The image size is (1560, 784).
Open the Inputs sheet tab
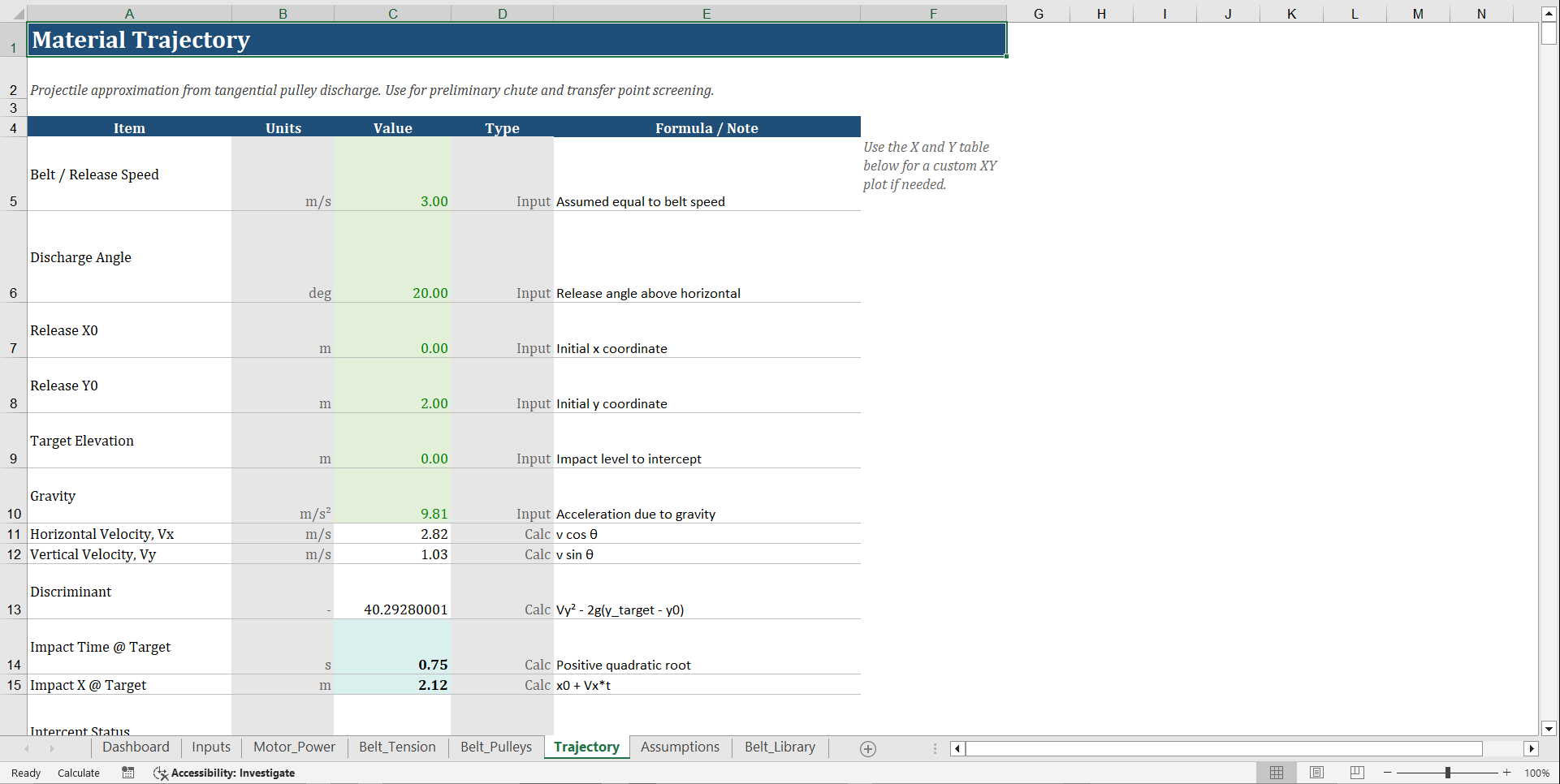click(210, 747)
